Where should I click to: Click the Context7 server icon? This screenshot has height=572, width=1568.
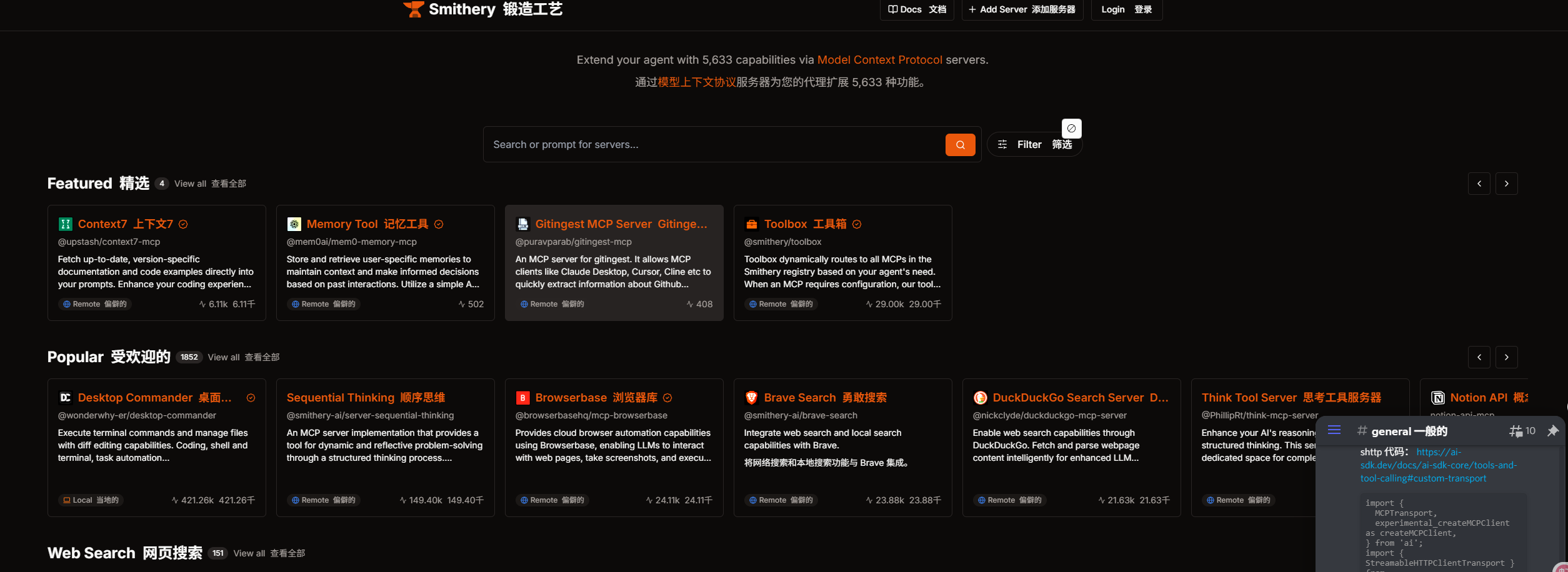click(65, 224)
